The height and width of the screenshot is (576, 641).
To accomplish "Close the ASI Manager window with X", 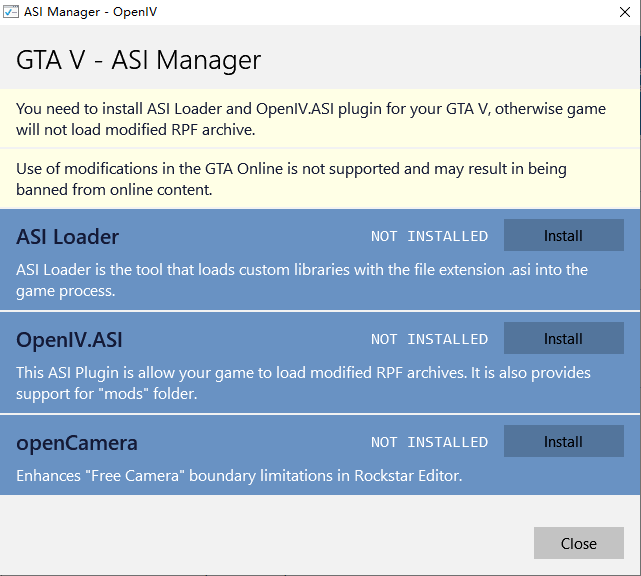I will [x=624, y=12].
